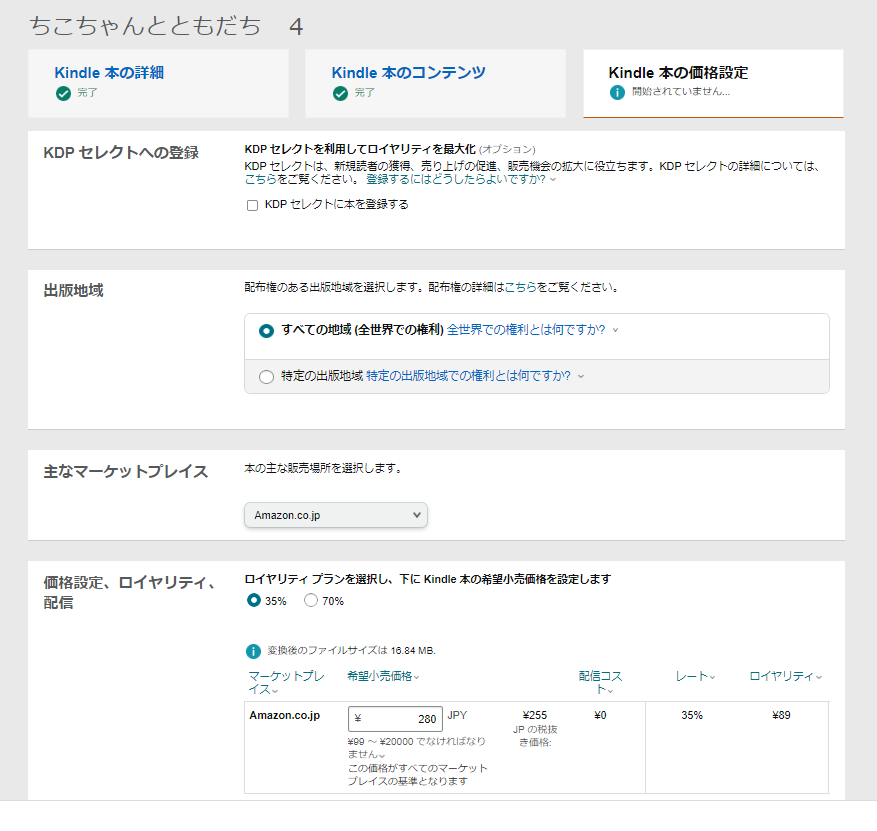Image resolution: width=877 pixels, height=831 pixels.
Task: Click the book title ちこちゃんとともだち 4
Action: [166, 26]
